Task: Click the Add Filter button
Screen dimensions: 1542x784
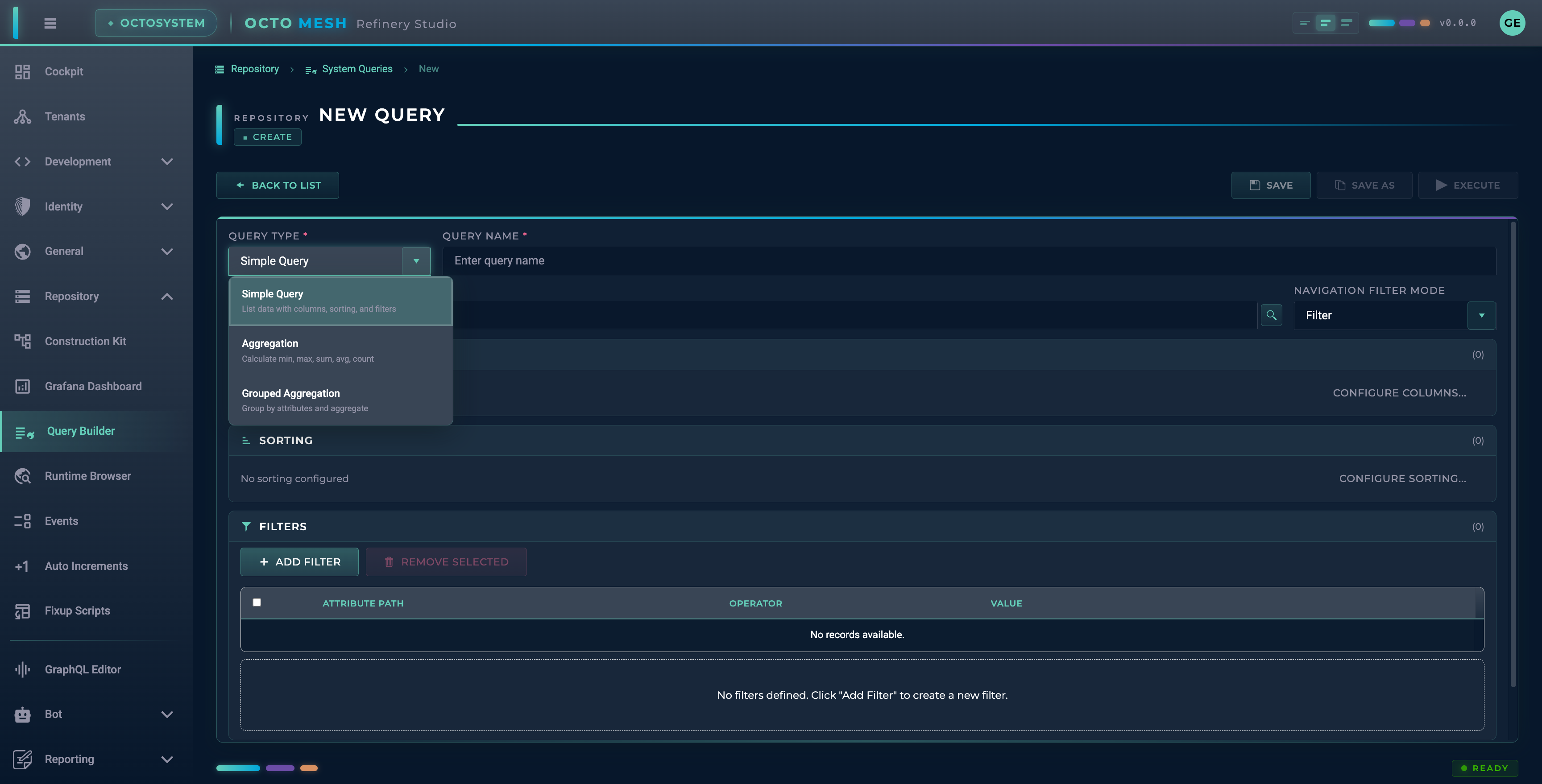Action: (299, 562)
